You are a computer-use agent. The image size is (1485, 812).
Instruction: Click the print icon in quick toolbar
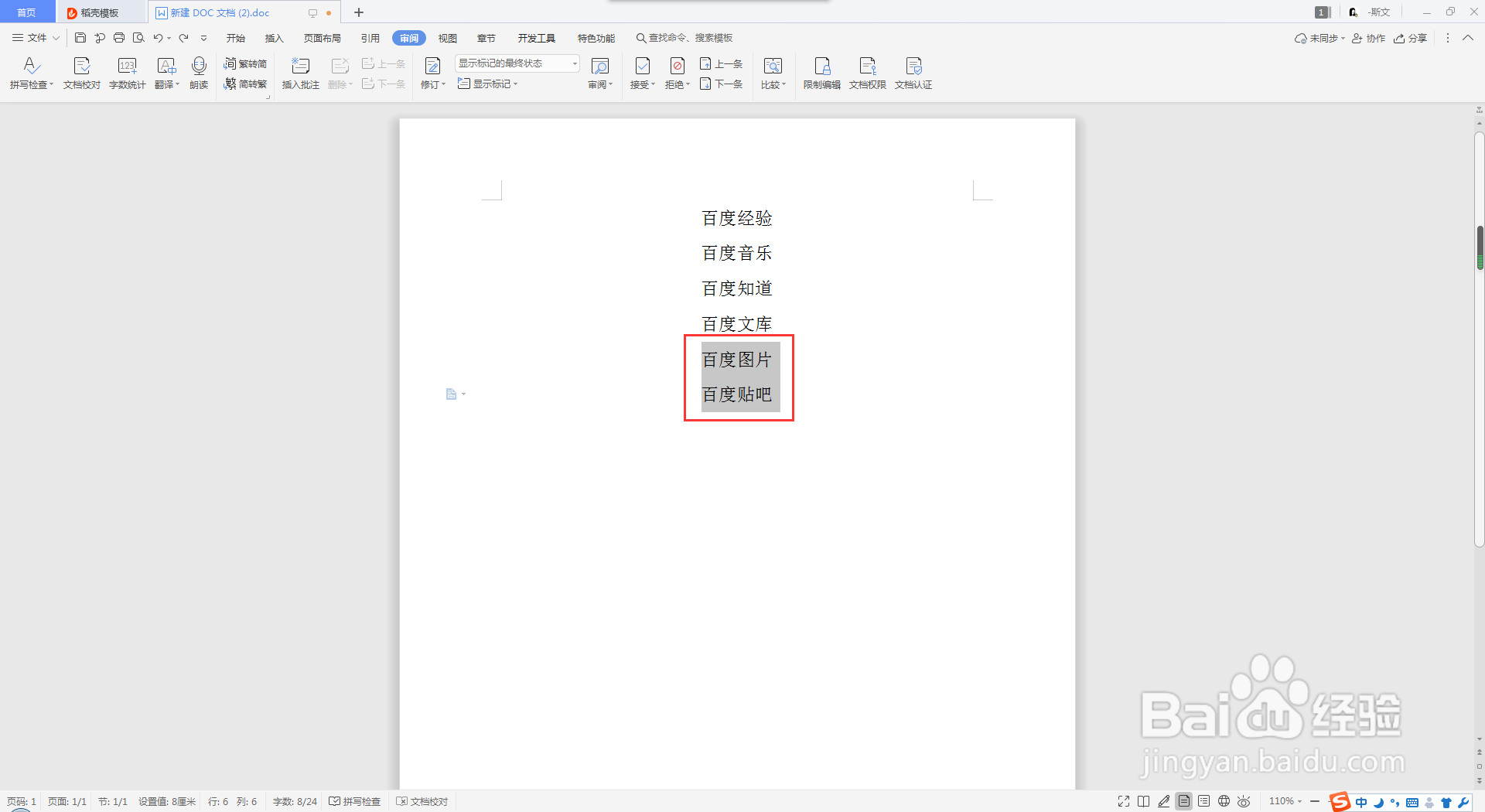tap(119, 38)
